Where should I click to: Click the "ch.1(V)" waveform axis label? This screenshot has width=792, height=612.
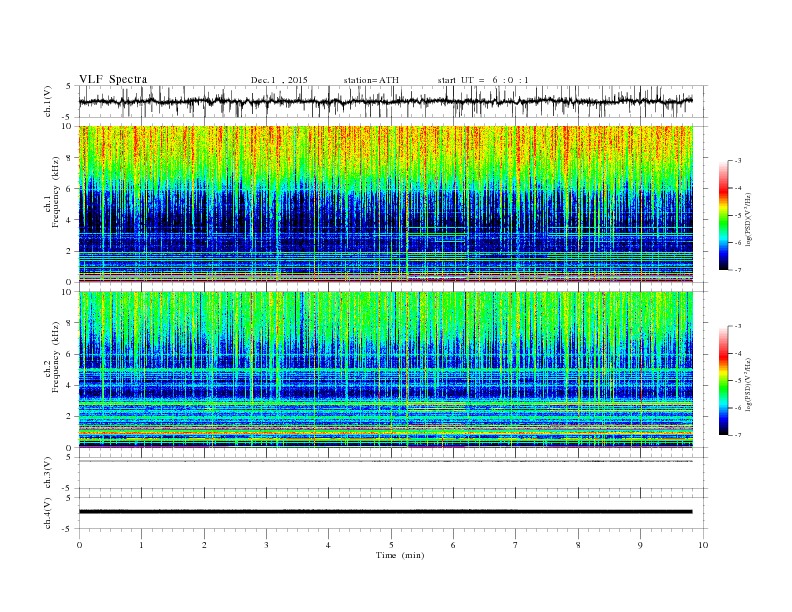[x=48, y=101]
